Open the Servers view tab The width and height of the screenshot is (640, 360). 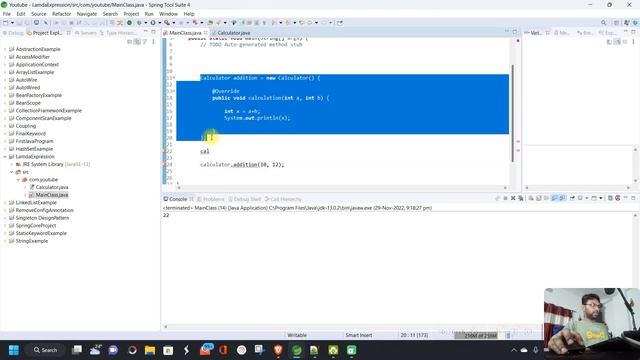click(x=85, y=33)
